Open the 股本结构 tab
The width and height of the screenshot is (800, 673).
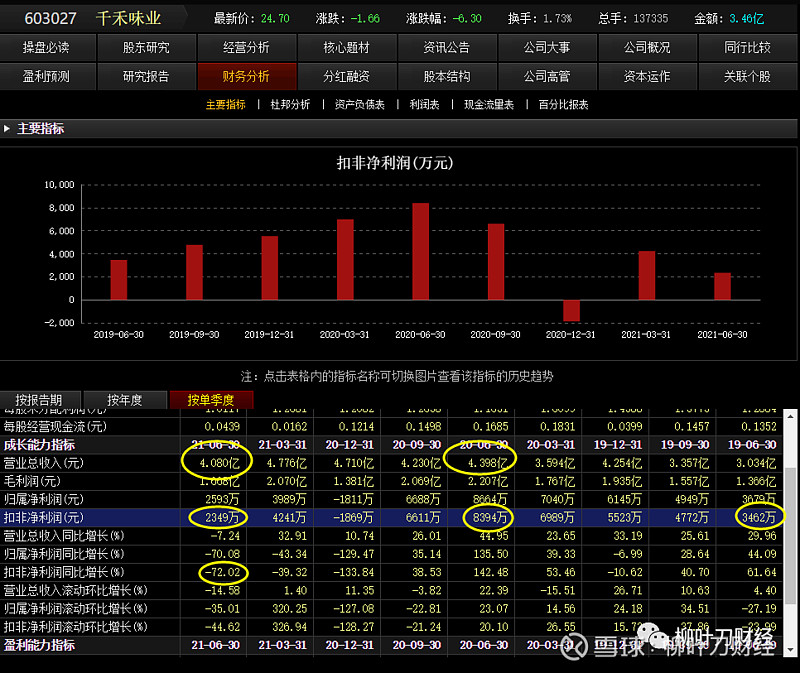[x=447, y=77]
